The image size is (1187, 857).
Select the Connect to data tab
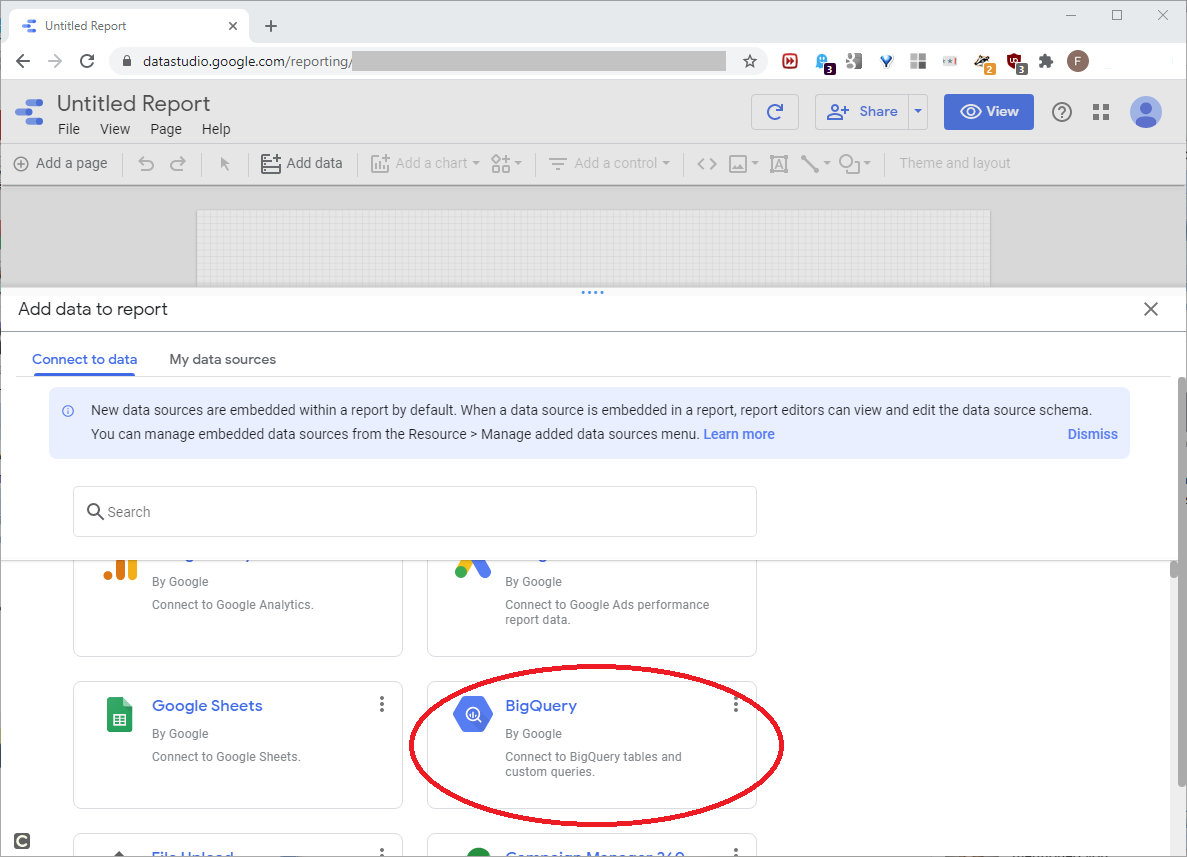point(84,360)
